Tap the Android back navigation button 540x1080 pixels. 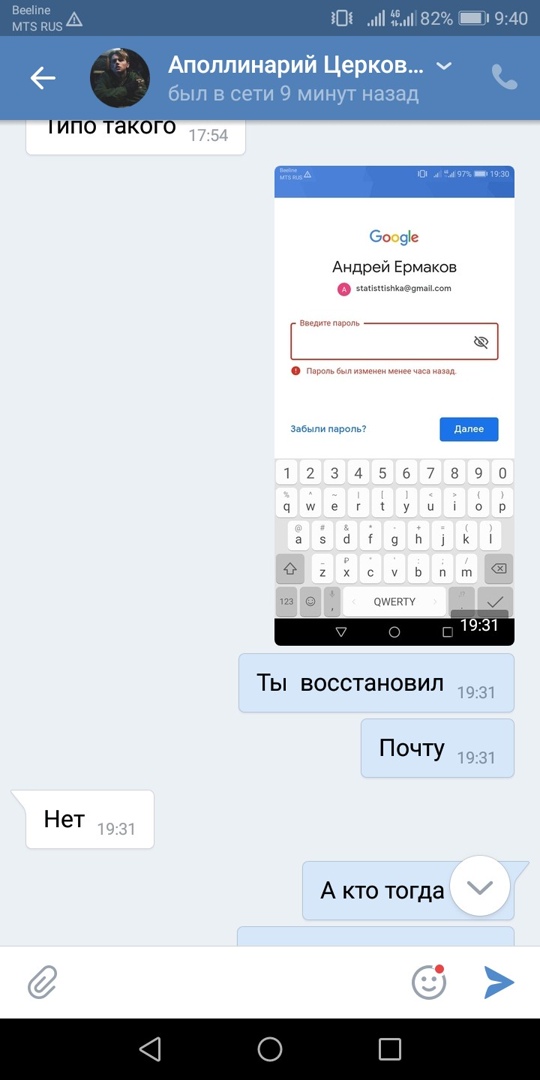tap(150, 1049)
